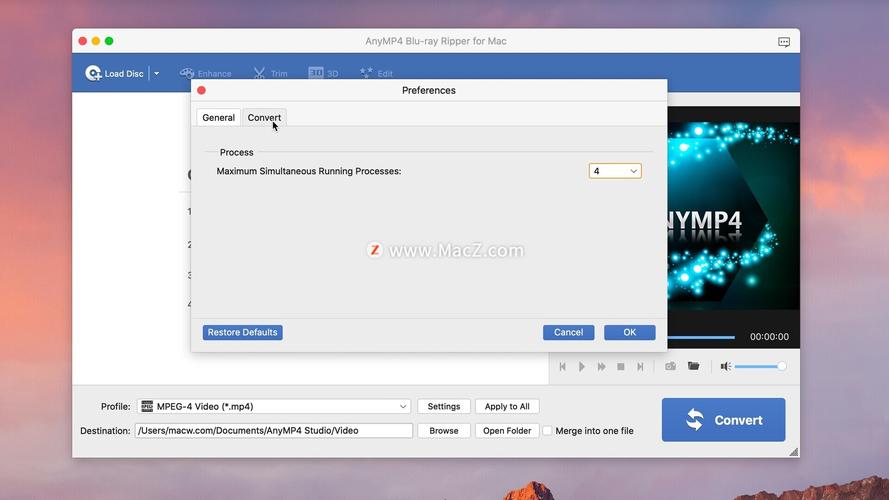The image size is (889, 500).
Task: Open snapshot folder icon
Action: tap(693, 366)
